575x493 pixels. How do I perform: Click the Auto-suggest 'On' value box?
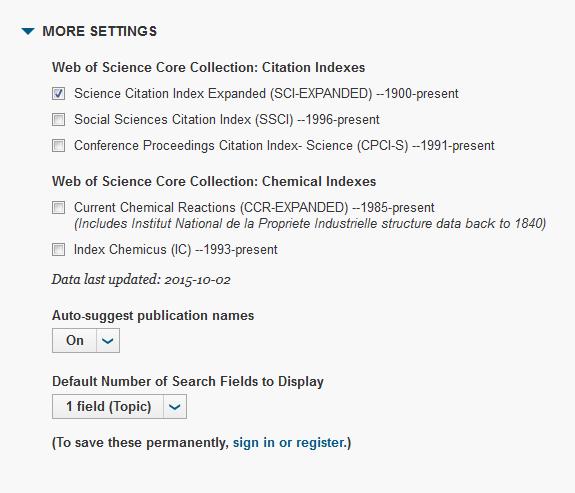point(75,341)
